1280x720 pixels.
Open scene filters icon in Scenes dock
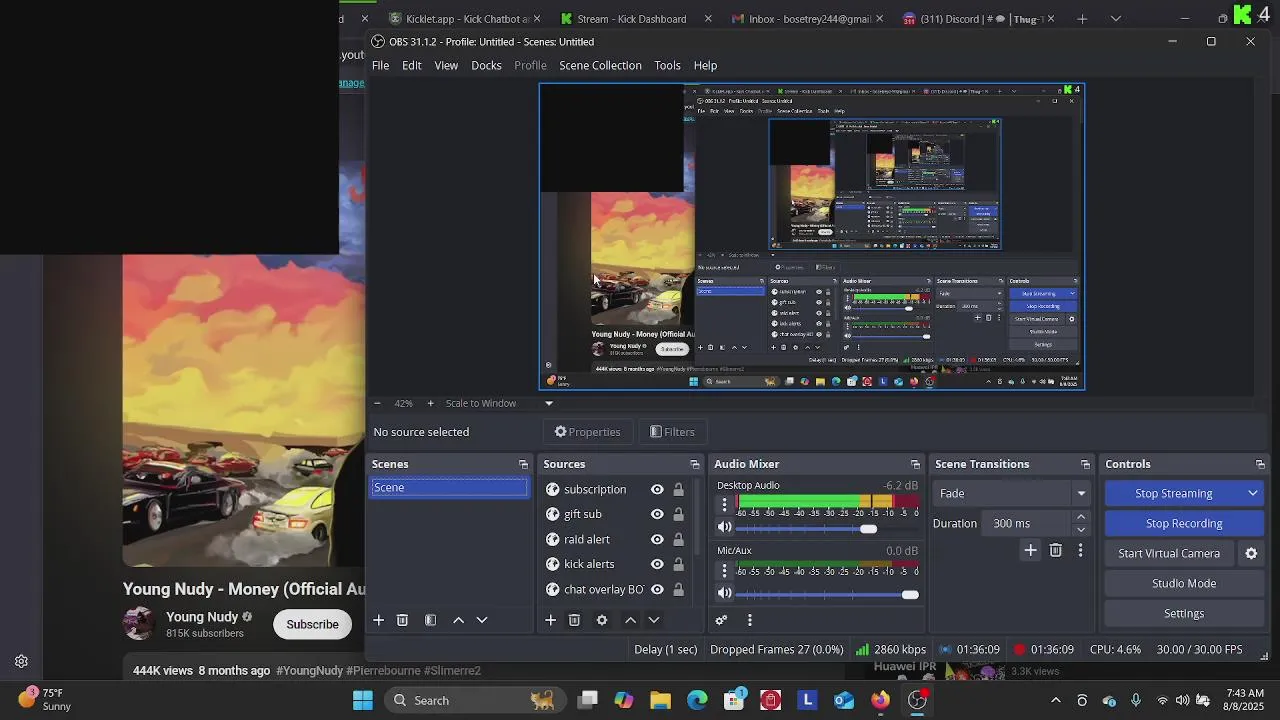click(x=430, y=620)
